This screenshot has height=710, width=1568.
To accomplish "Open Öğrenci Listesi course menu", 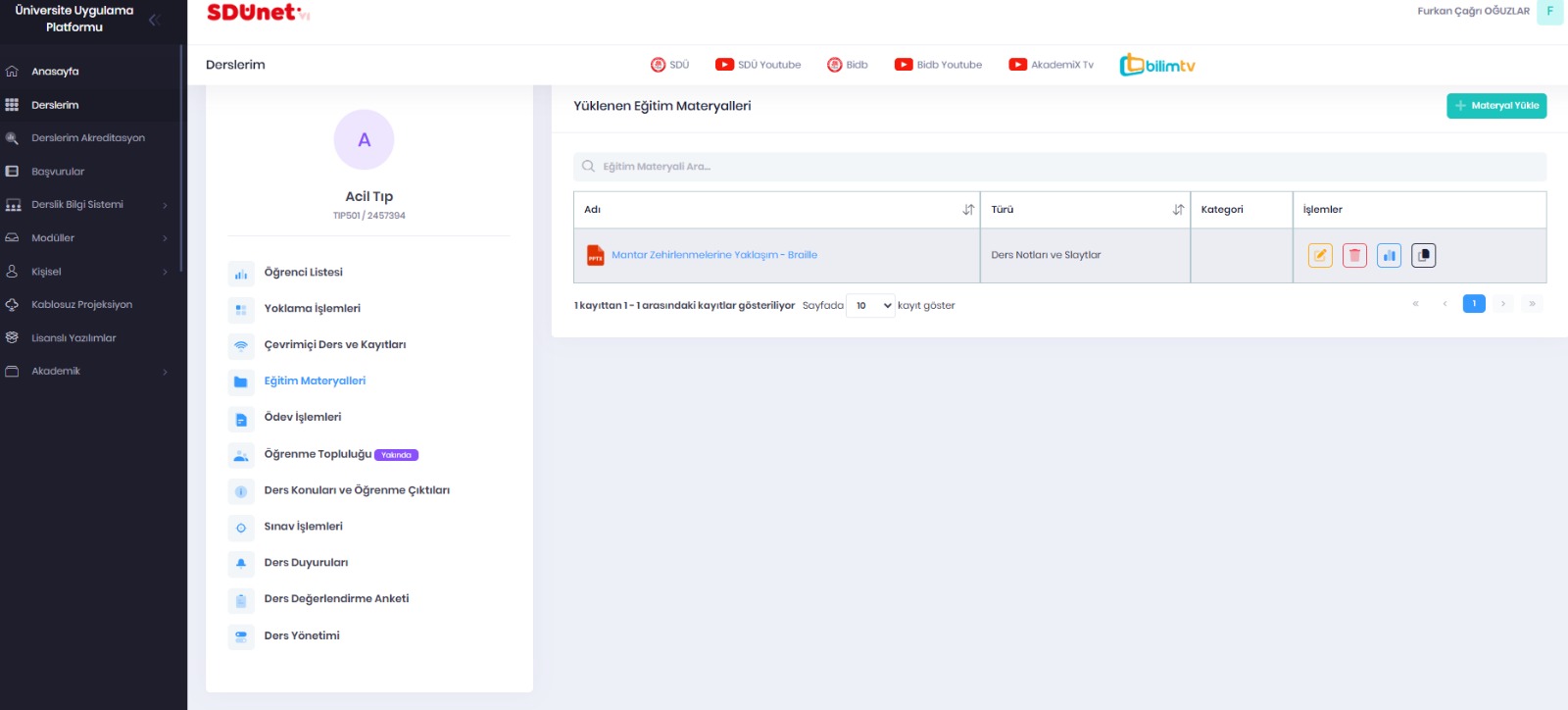I will (303, 273).
